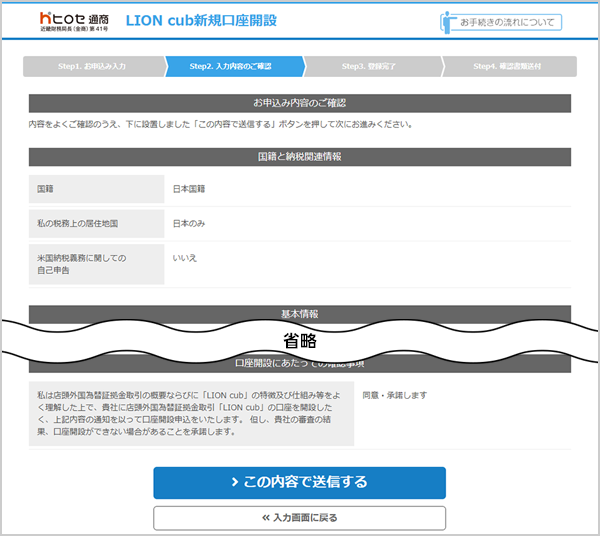Image resolution: width=600 pixels, height=536 pixels.
Task: Click the instruction sentence under お申込み内容のご確認
Action: point(221,124)
